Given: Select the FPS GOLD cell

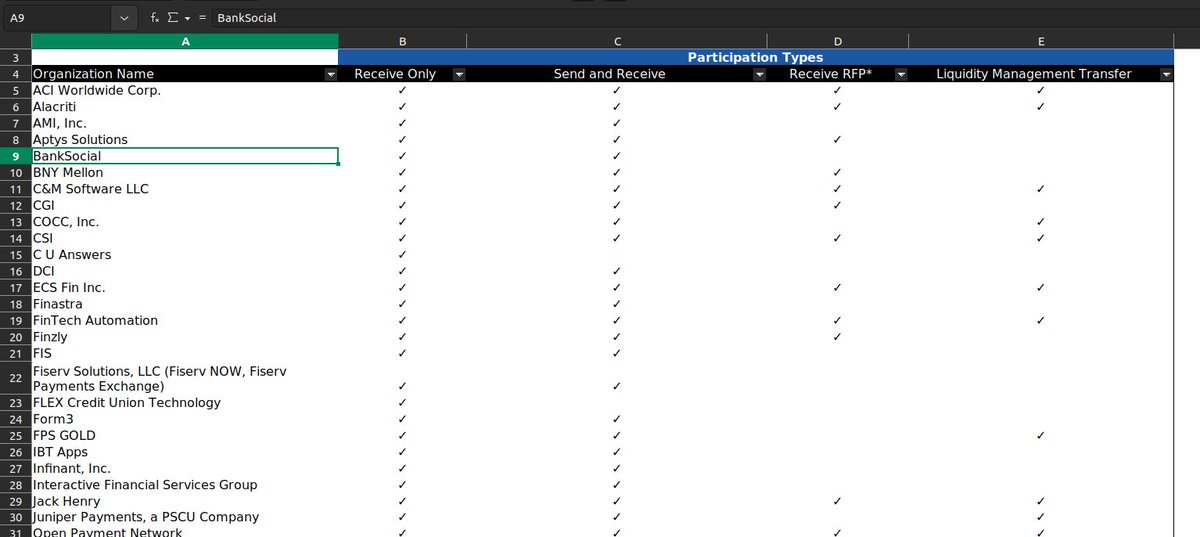Looking at the screenshot, I should (x=185, y=436).
